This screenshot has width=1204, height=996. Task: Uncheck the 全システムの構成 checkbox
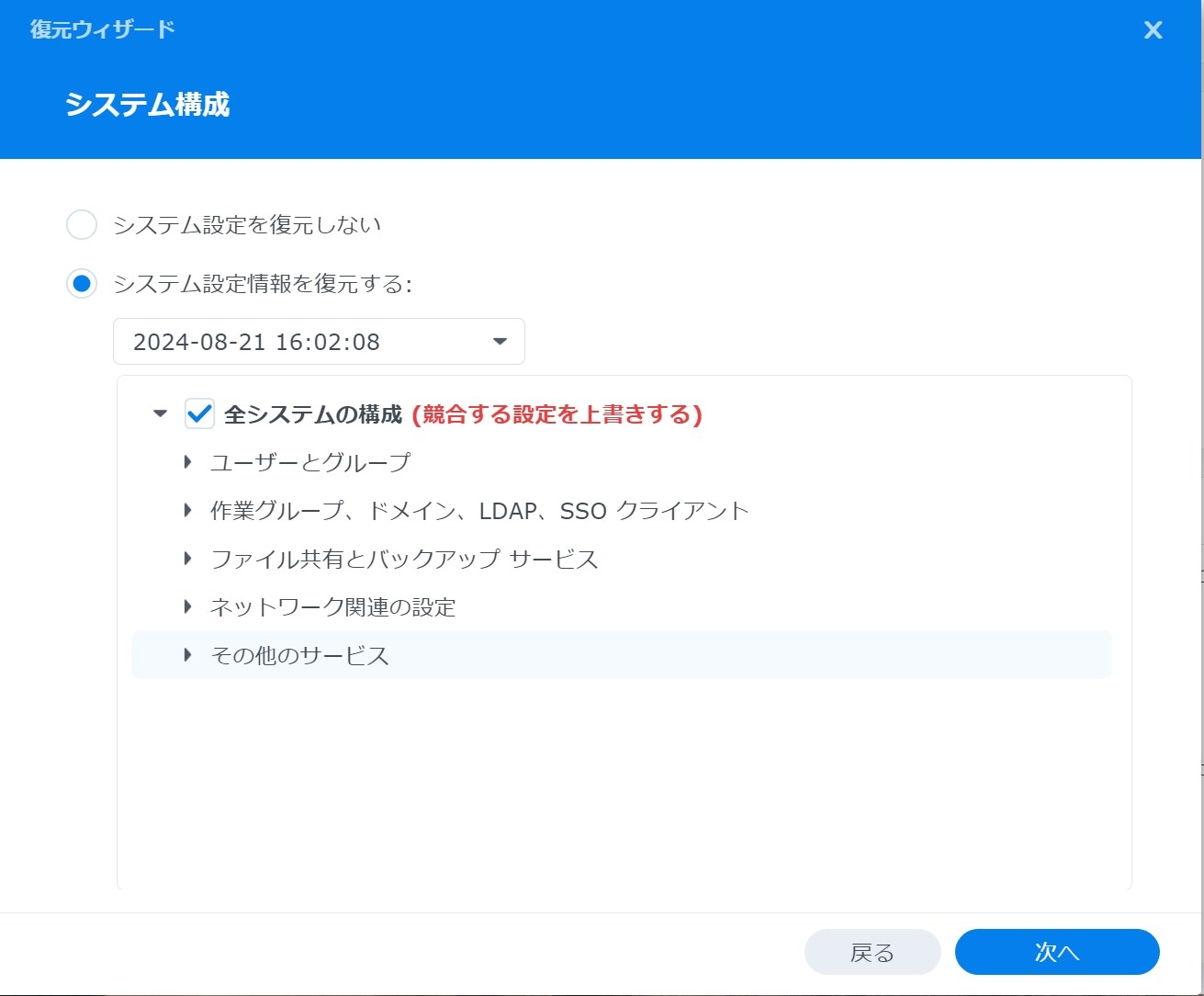tap(199, 414)
